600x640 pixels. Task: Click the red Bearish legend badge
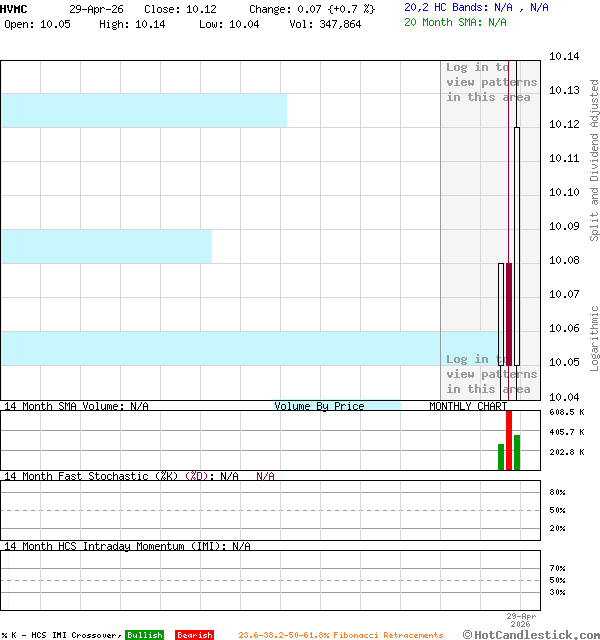point(194,635)
